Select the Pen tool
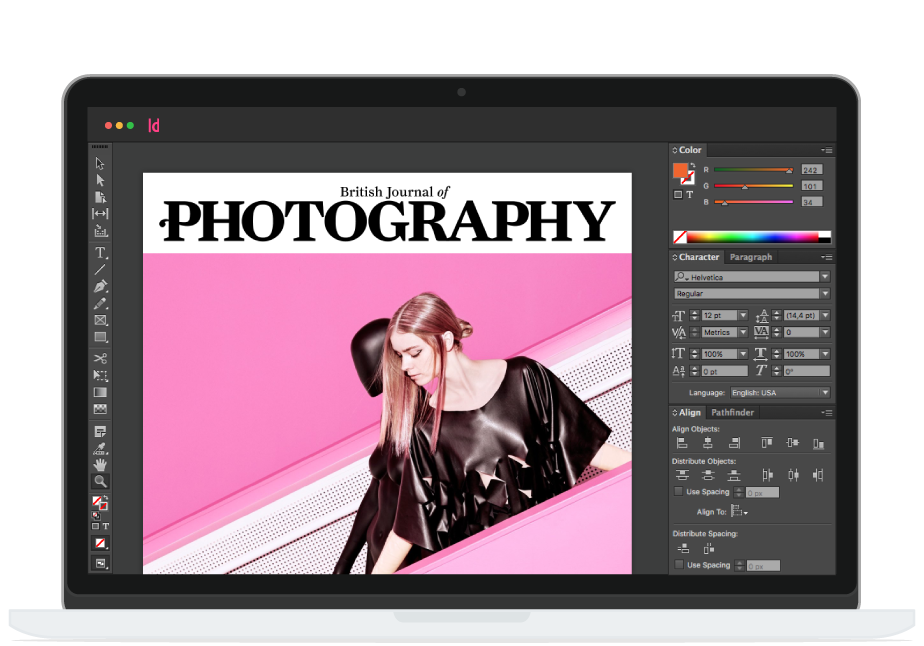This screenshot has height=646, width=924. [x=100, y=286]
